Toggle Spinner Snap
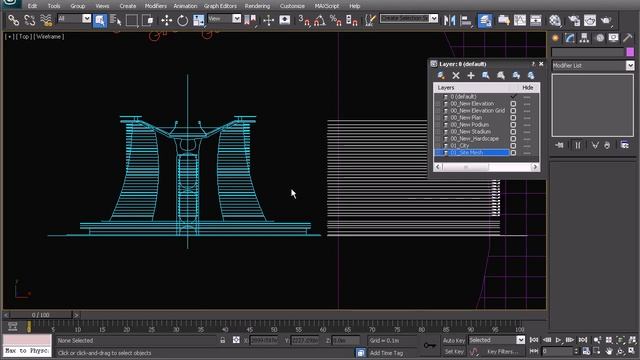The image size is (640, 360). (x=351, y=20)
